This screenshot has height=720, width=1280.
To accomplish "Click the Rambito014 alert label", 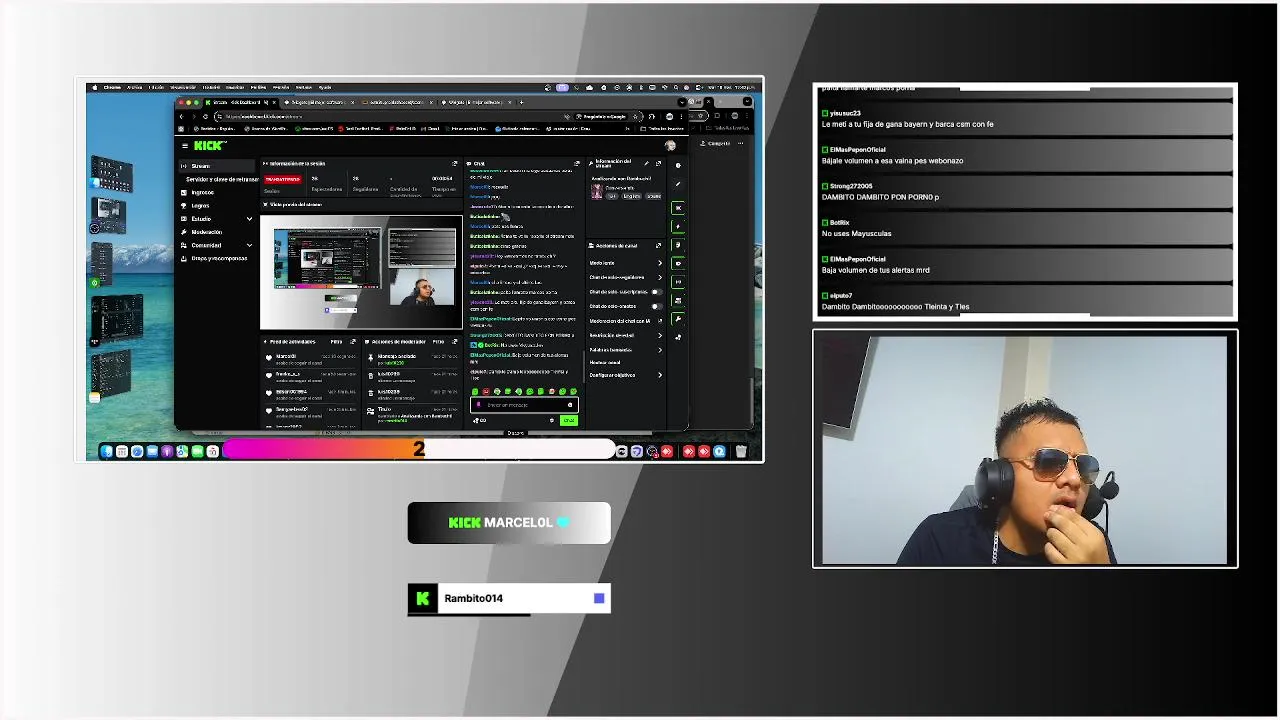I will pos(473,598).
